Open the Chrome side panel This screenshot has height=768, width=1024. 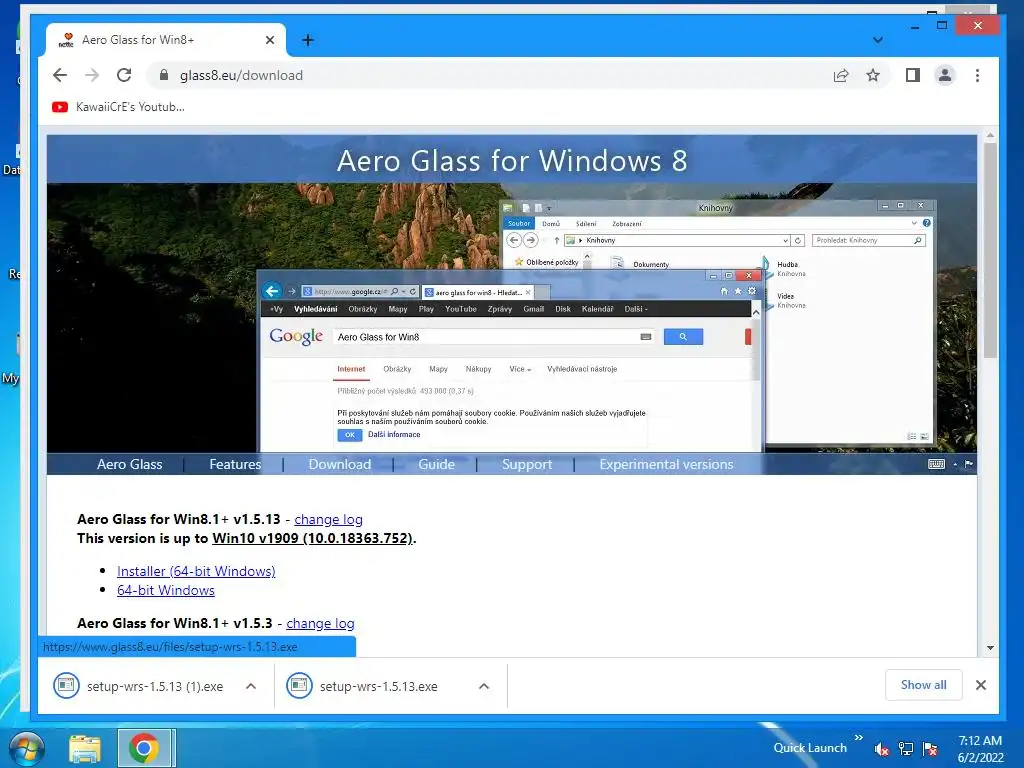[x=913, y=75]
